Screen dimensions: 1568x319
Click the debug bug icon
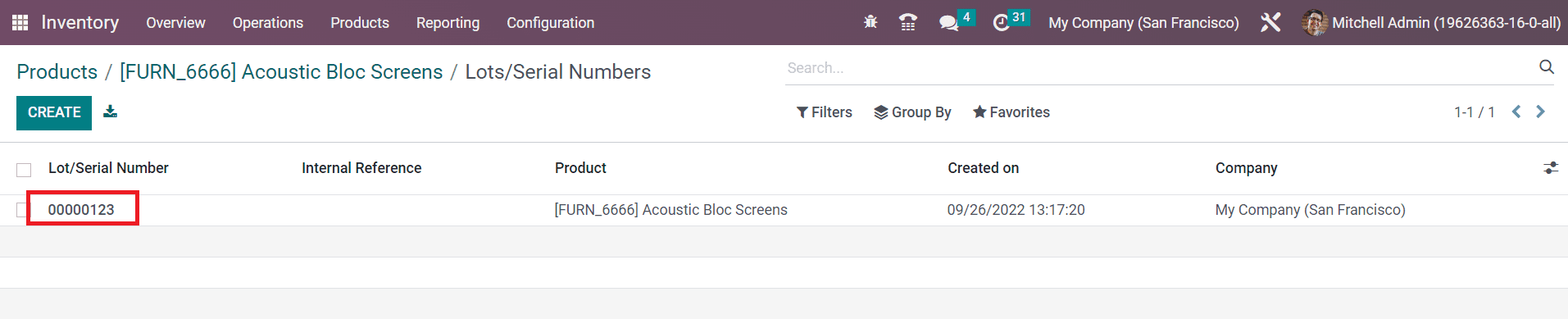pyautogui.click(x=870, y=22)
